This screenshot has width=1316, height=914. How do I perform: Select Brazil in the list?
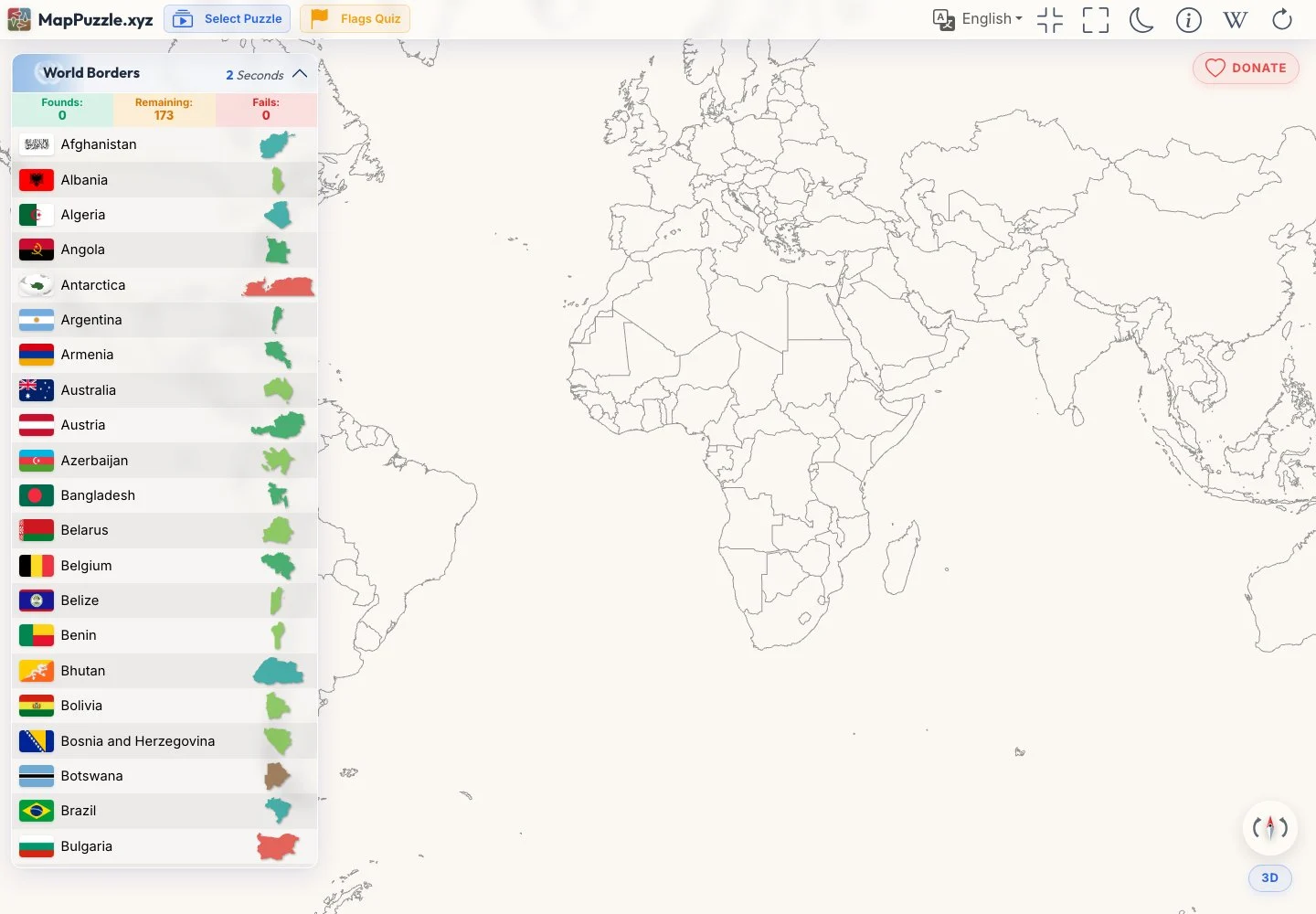pyautogui.click(x=164, y=811)
